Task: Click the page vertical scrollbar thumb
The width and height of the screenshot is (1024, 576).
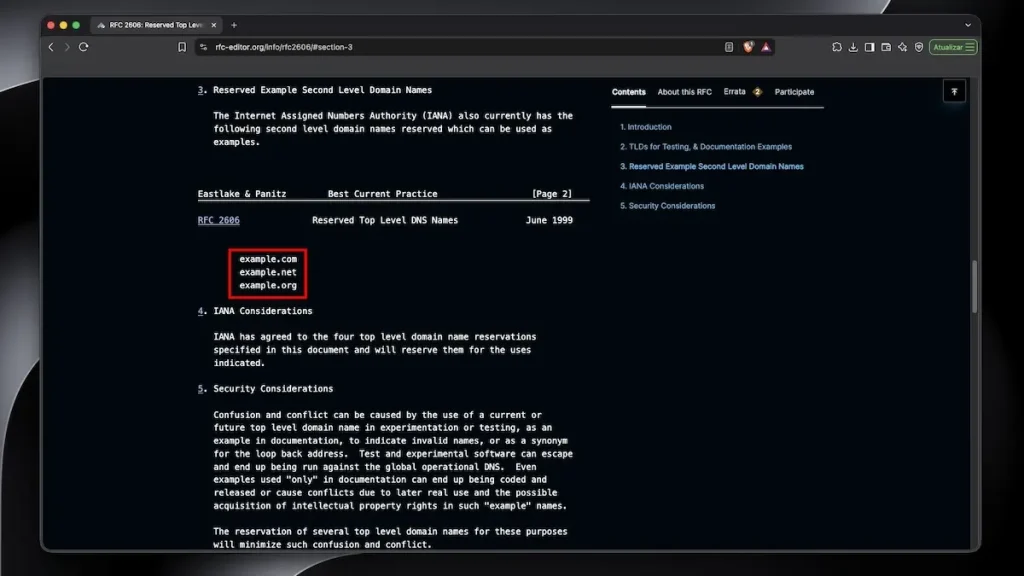Action: coord(974,286)
